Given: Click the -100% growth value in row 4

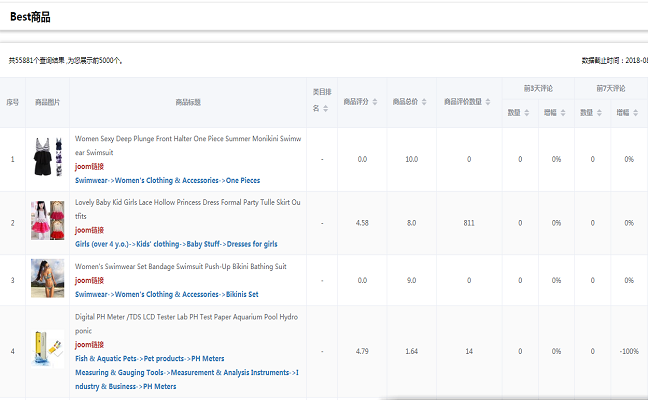Looking at the screenshot, I should 629,351.
